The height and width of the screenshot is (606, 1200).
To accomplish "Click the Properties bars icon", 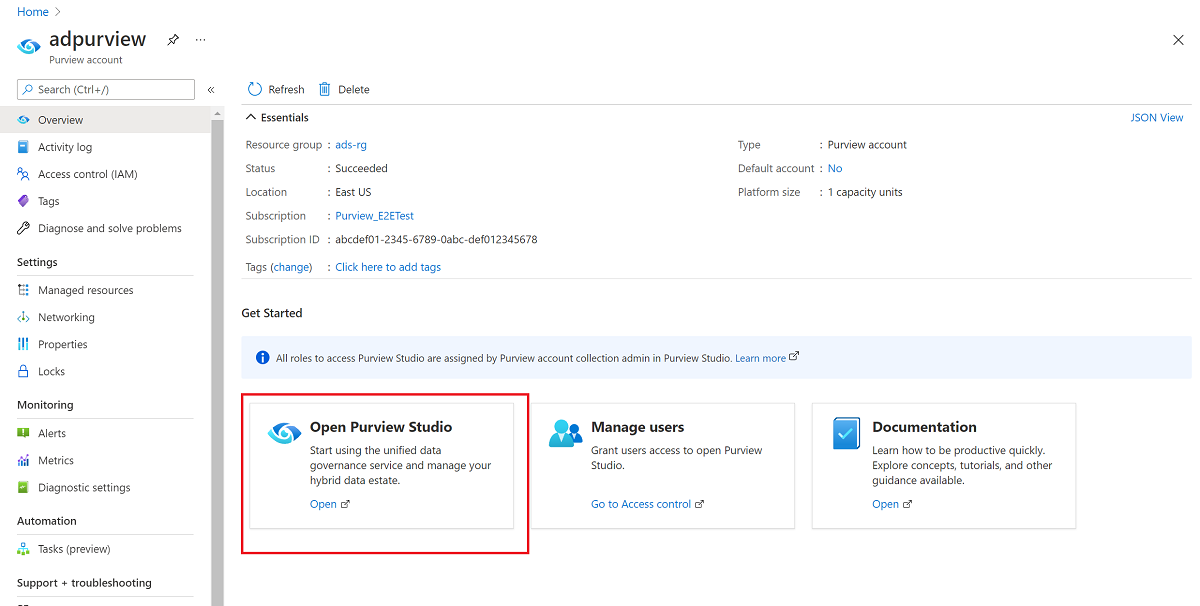I will tap(24, 344).
